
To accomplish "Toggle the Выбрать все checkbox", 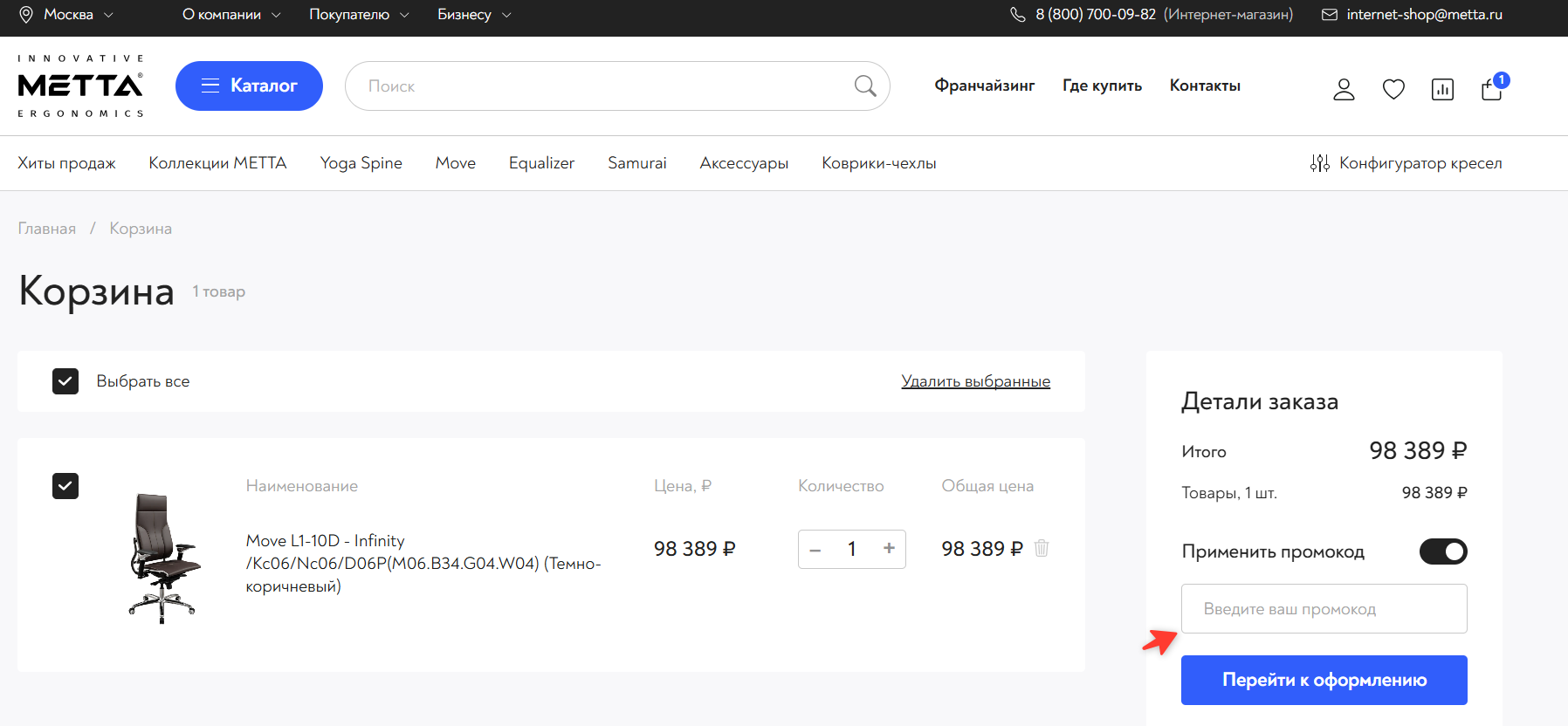I will coord(65,381).
